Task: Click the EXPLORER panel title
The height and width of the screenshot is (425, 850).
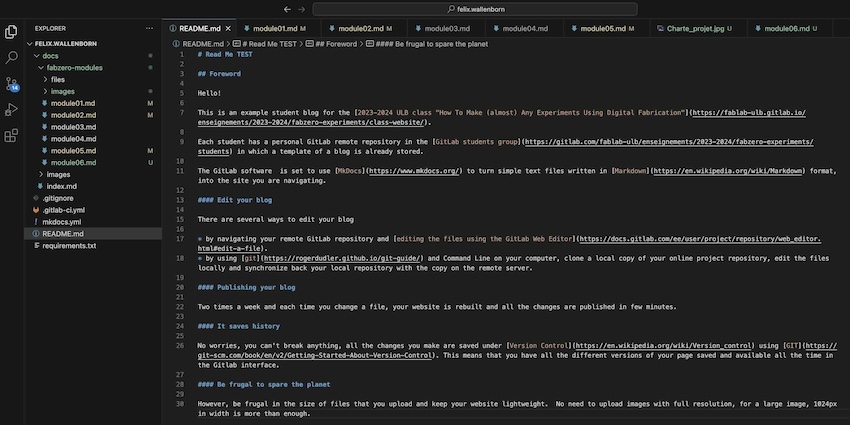Action: 50,28
